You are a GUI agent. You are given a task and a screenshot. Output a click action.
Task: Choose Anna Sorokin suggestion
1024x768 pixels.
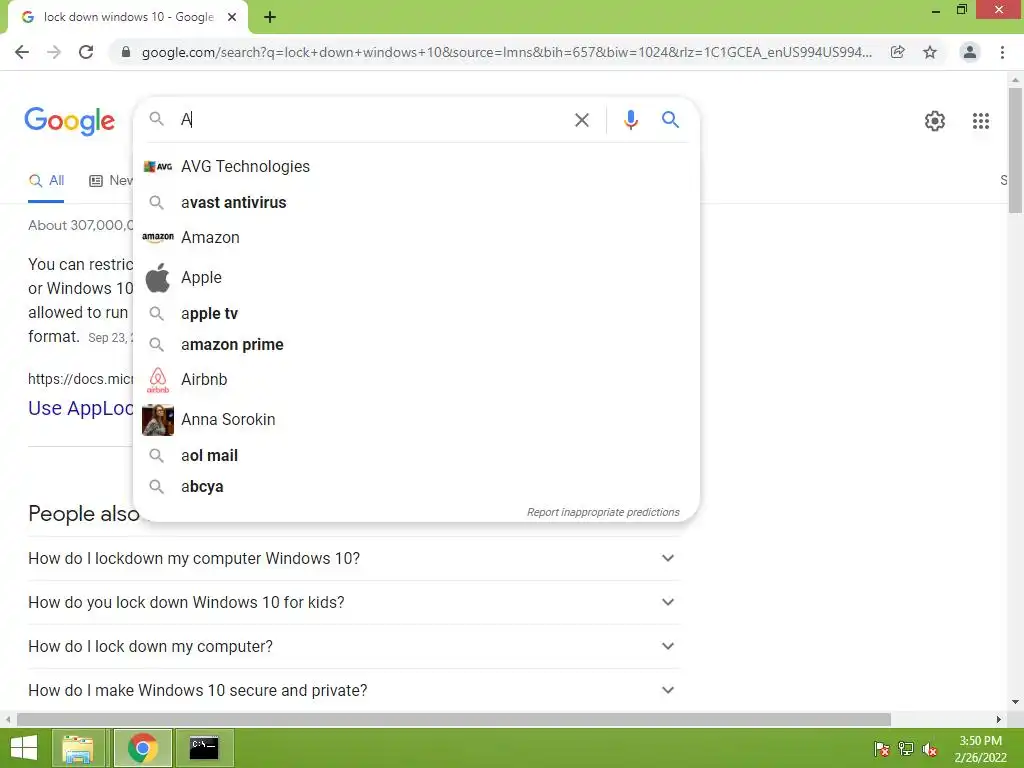coord(416,419)
